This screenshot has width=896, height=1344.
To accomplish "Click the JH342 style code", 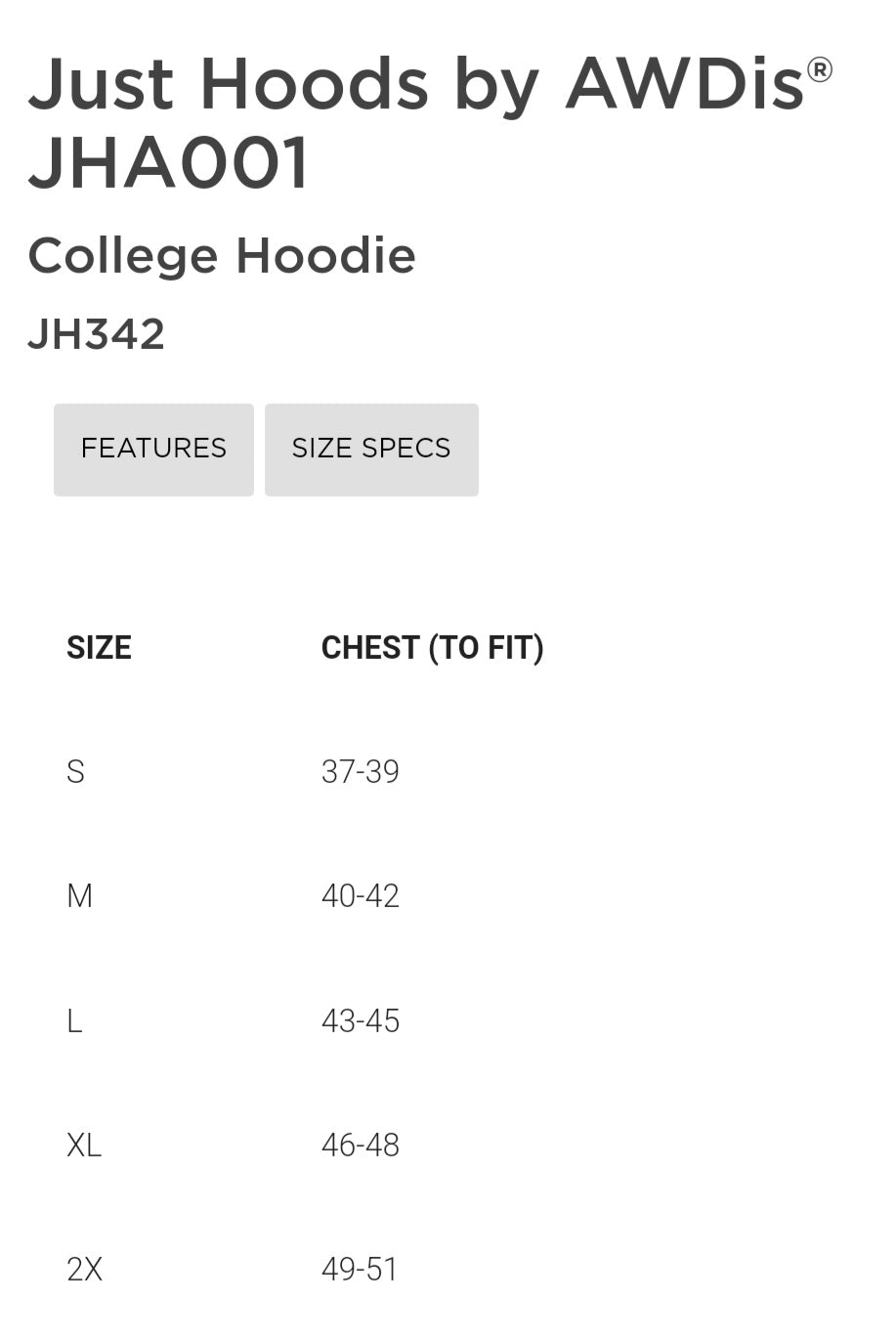I will coord(96,334).
